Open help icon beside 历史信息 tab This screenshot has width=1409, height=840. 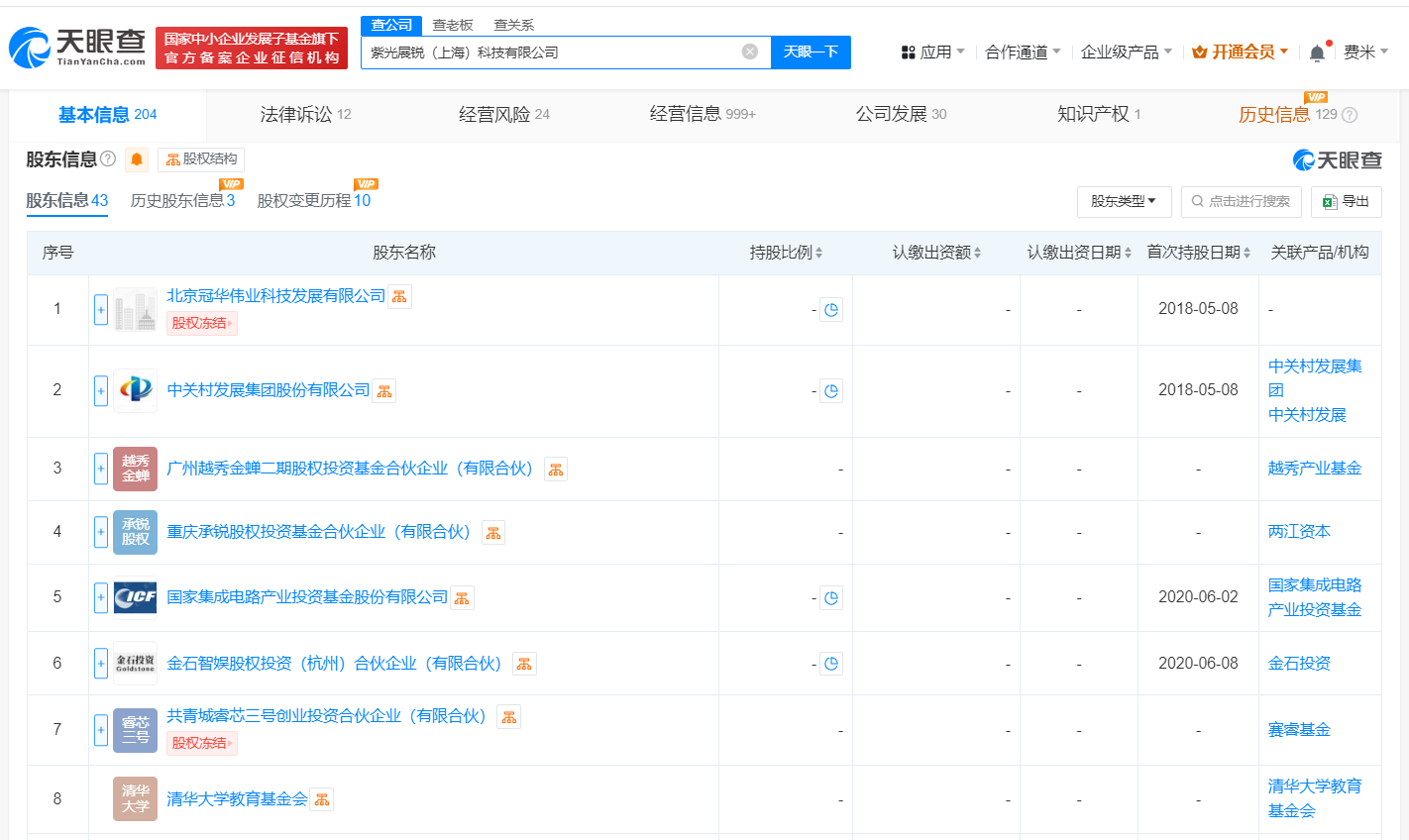pyautogui.click(x=1350, y=115)
